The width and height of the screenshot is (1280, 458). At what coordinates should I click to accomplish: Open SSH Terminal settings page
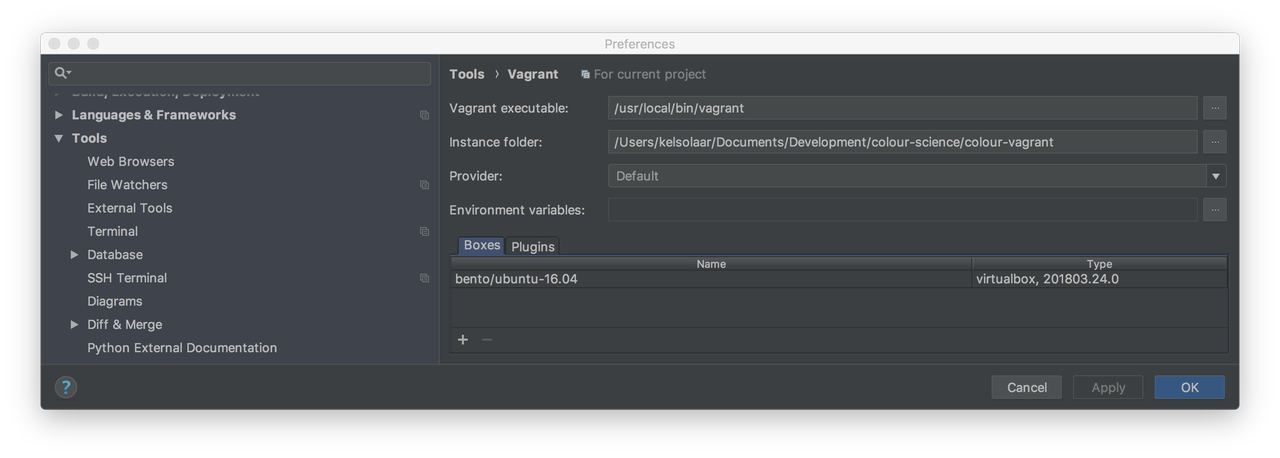point(127,278)
